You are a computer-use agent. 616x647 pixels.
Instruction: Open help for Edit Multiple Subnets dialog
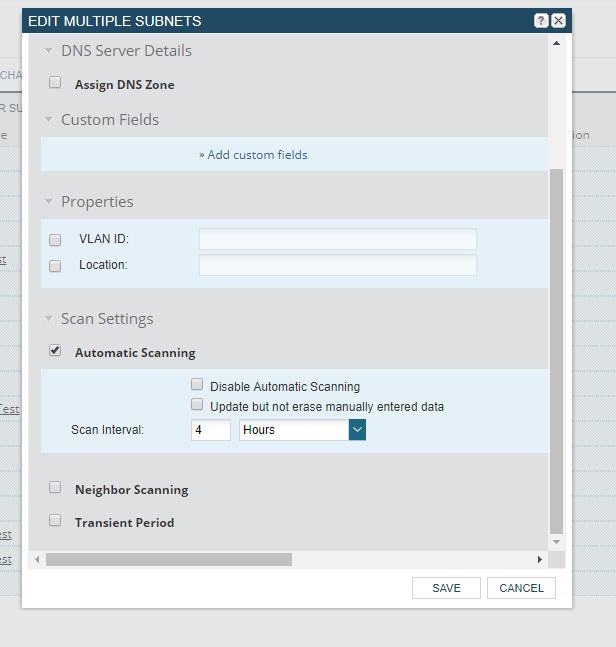(541, 20)
